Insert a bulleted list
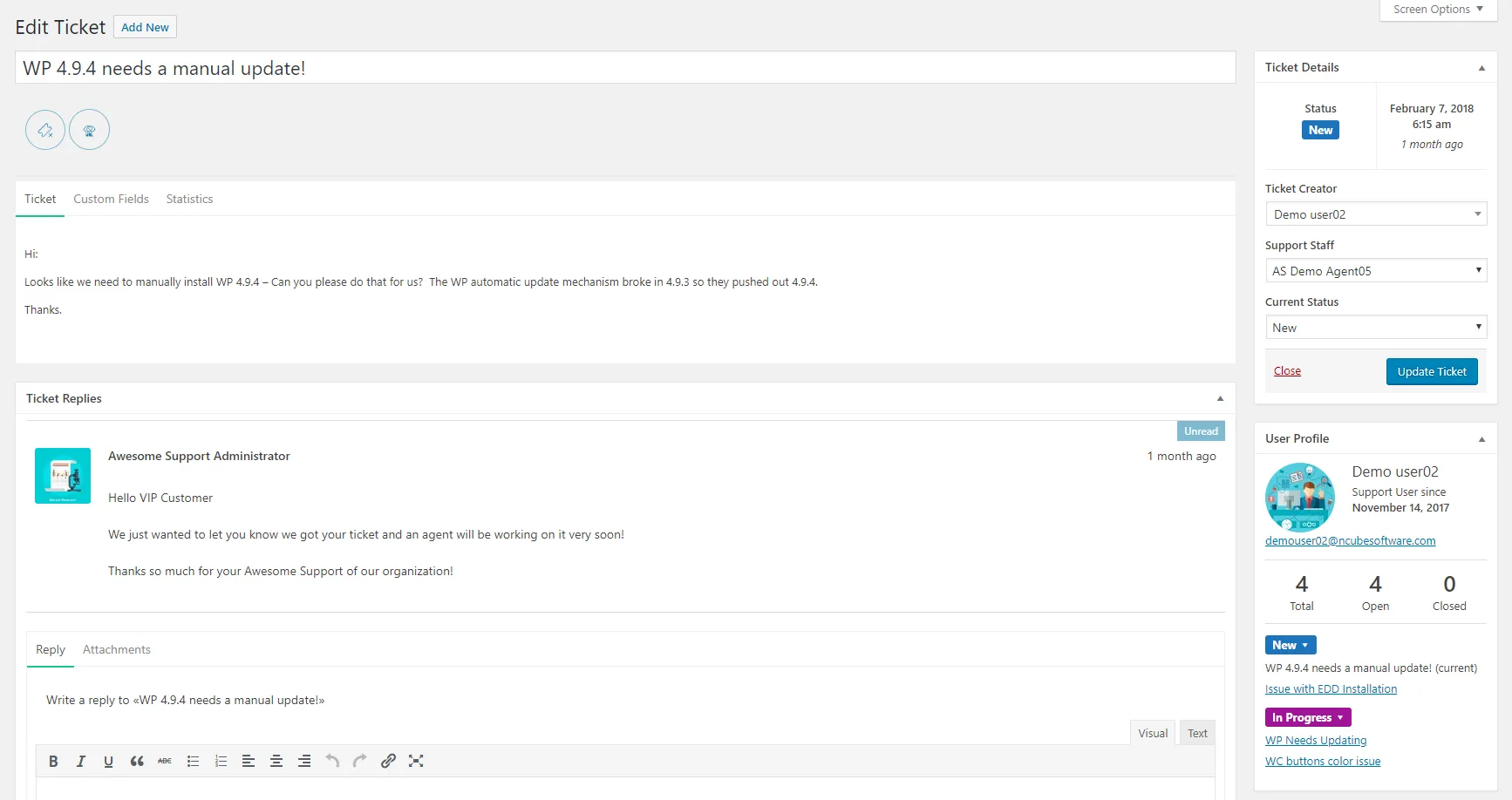Screen dimensions: 1512x800 (193, 761)
